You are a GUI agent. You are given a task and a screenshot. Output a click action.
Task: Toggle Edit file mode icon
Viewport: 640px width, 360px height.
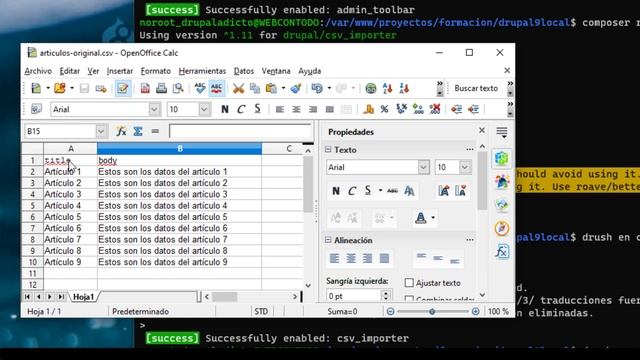click(122, 88)
